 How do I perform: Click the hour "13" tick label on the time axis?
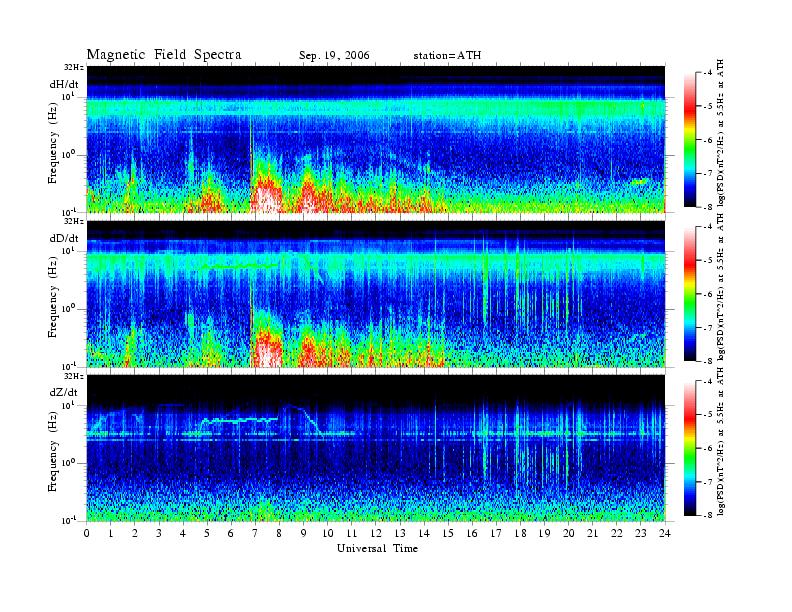point(400,533)
